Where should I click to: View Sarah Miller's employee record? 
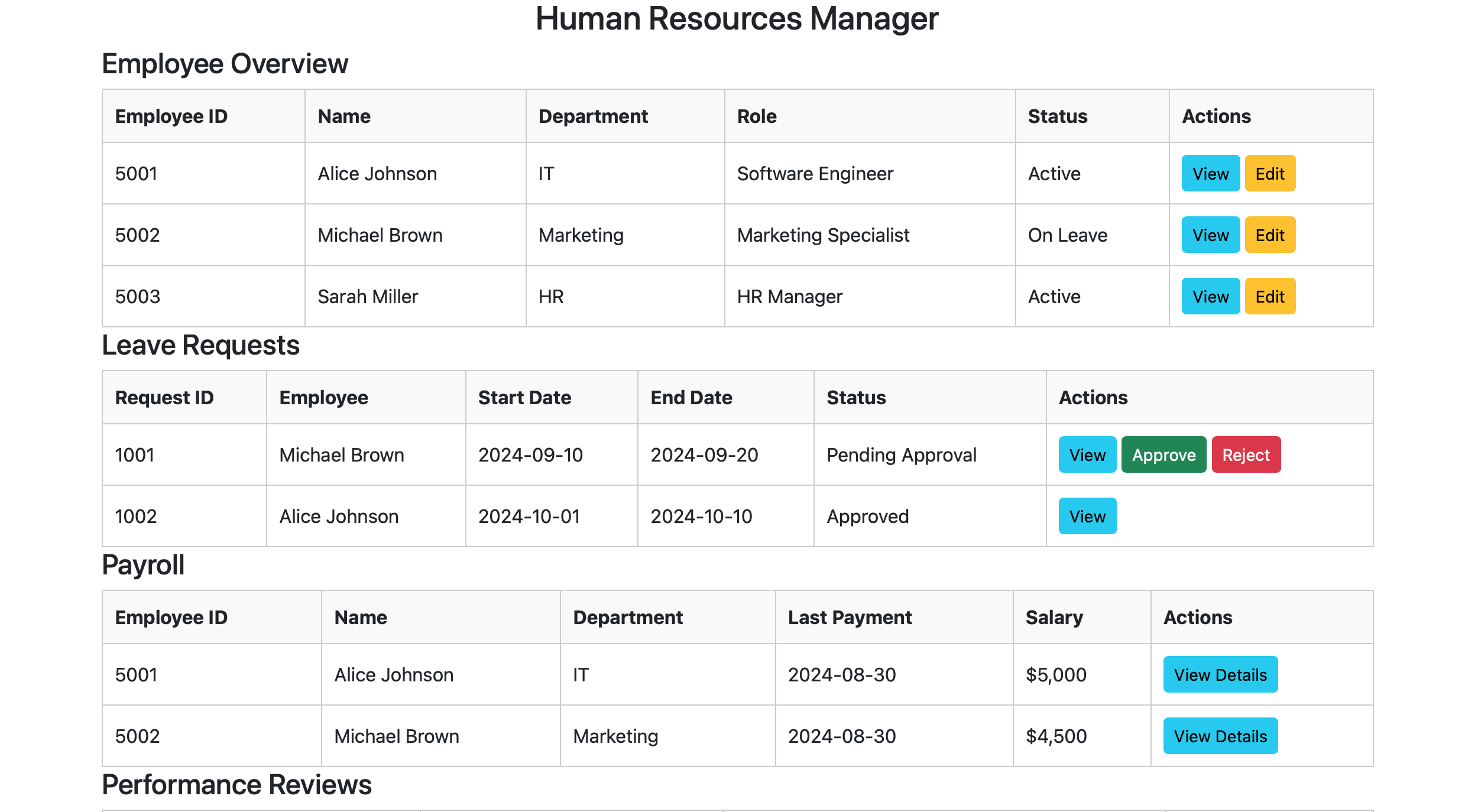pyautogui.click(x=1210, y=297)
